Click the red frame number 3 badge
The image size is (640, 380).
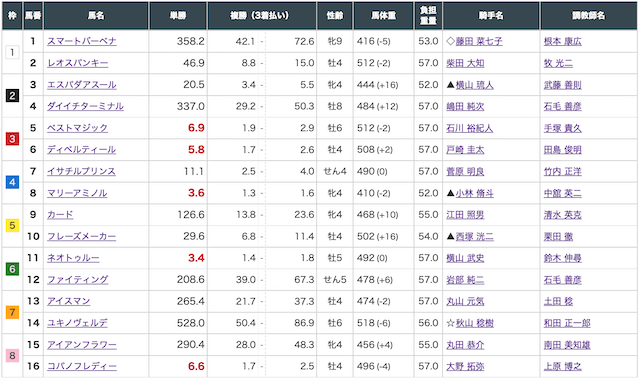point(12,139)
